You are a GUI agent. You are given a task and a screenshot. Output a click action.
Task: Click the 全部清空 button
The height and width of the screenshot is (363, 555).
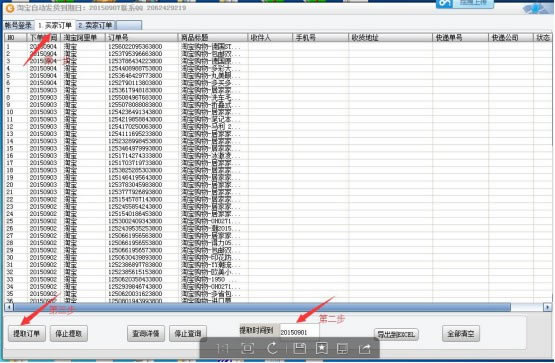pyautogui.click(x=461, y=333)
